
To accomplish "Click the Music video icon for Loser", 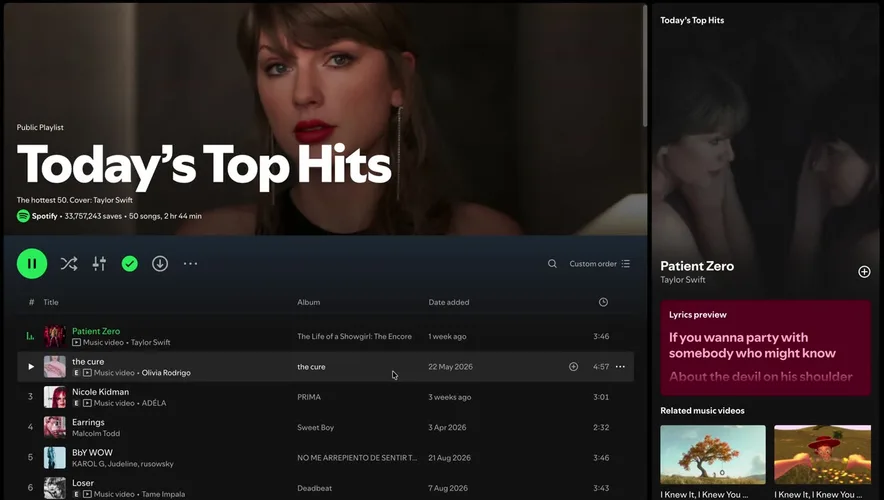I will click(87, 494).
